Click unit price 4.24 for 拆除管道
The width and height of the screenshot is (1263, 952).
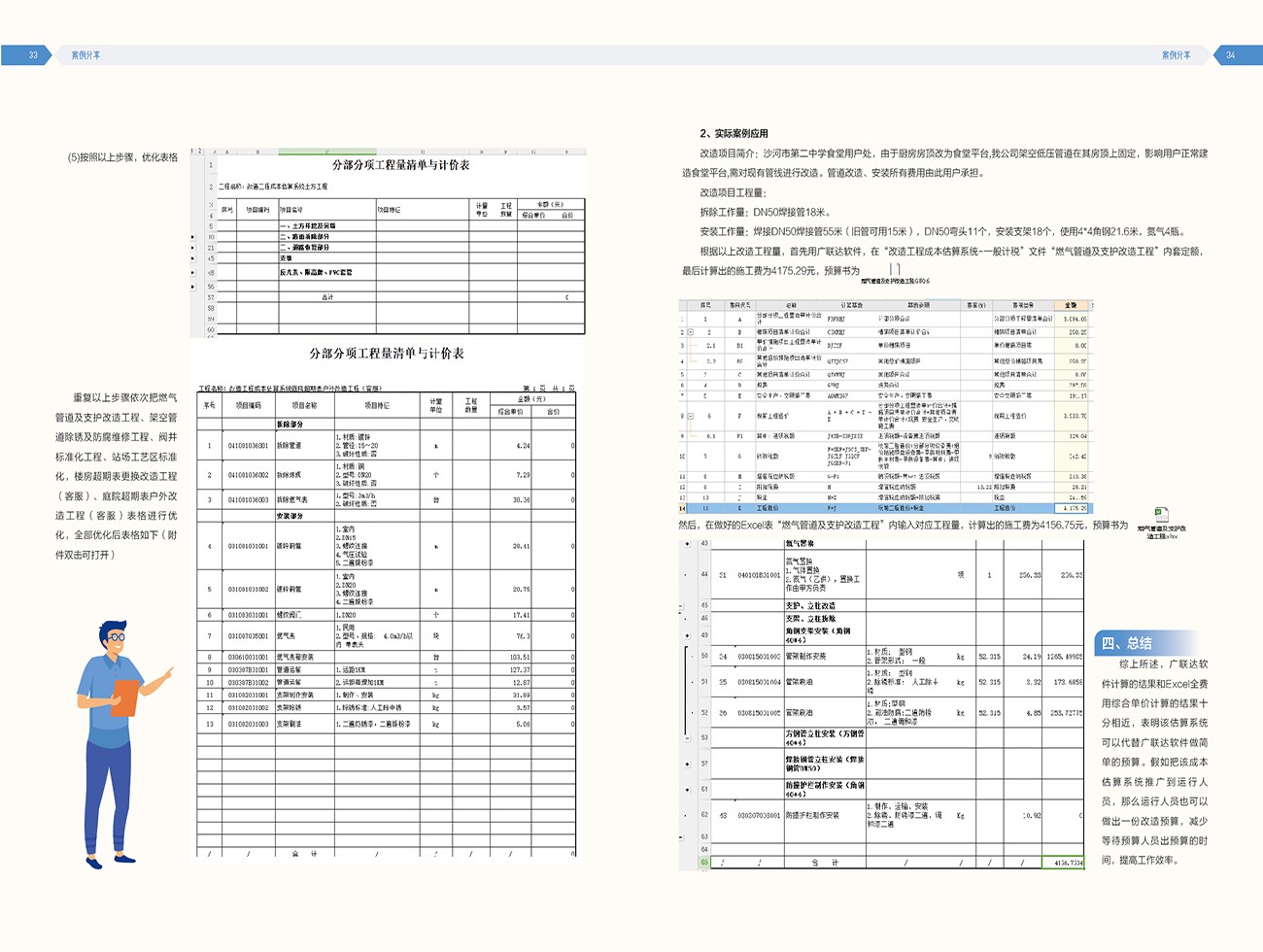tap(522, 446)
